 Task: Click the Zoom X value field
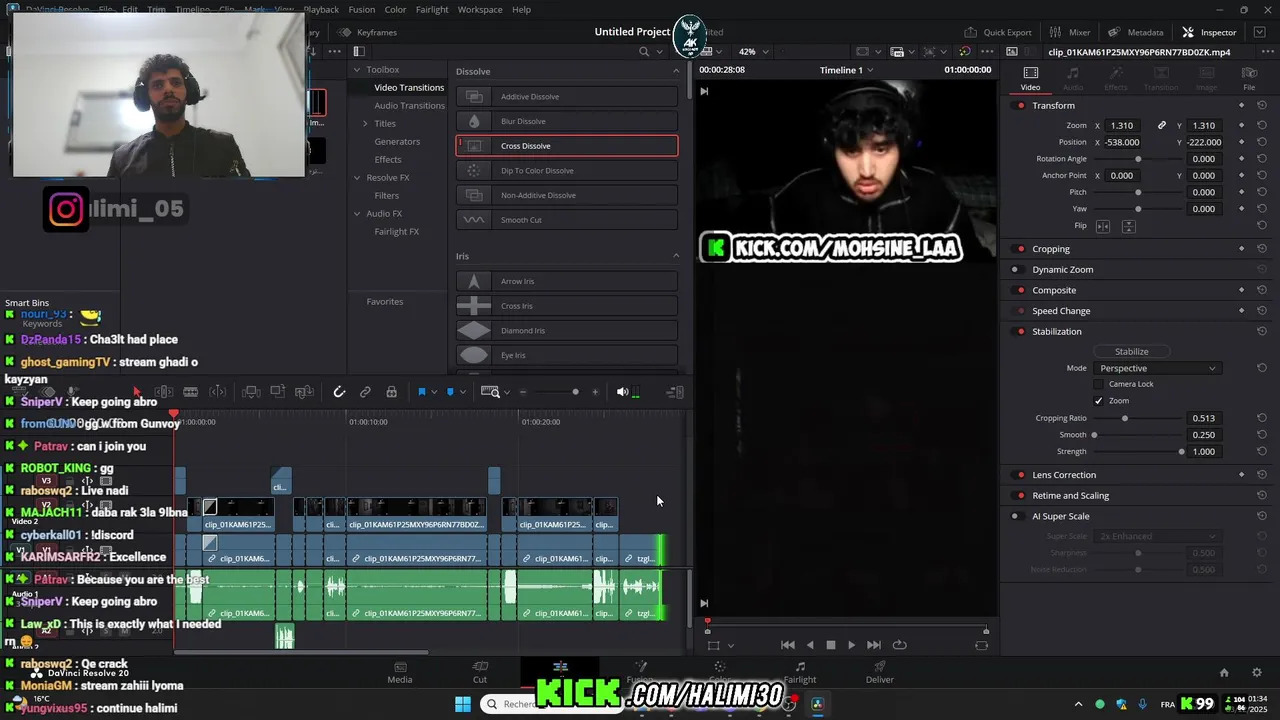coord(1122,125)
